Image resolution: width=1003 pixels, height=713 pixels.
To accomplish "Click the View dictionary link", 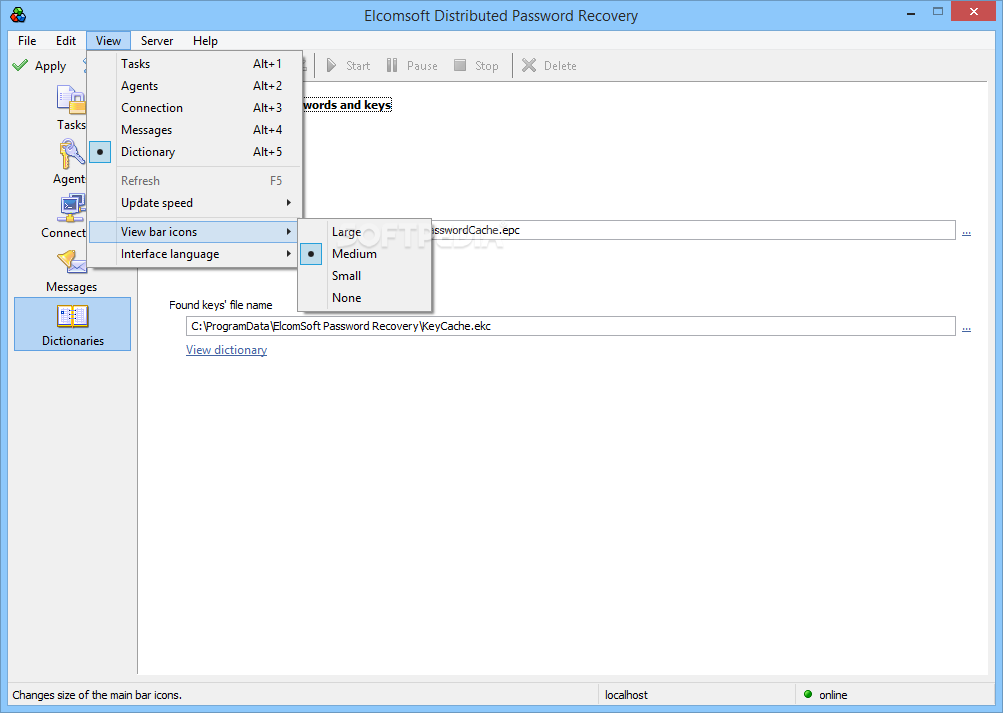I will [226, 350].
